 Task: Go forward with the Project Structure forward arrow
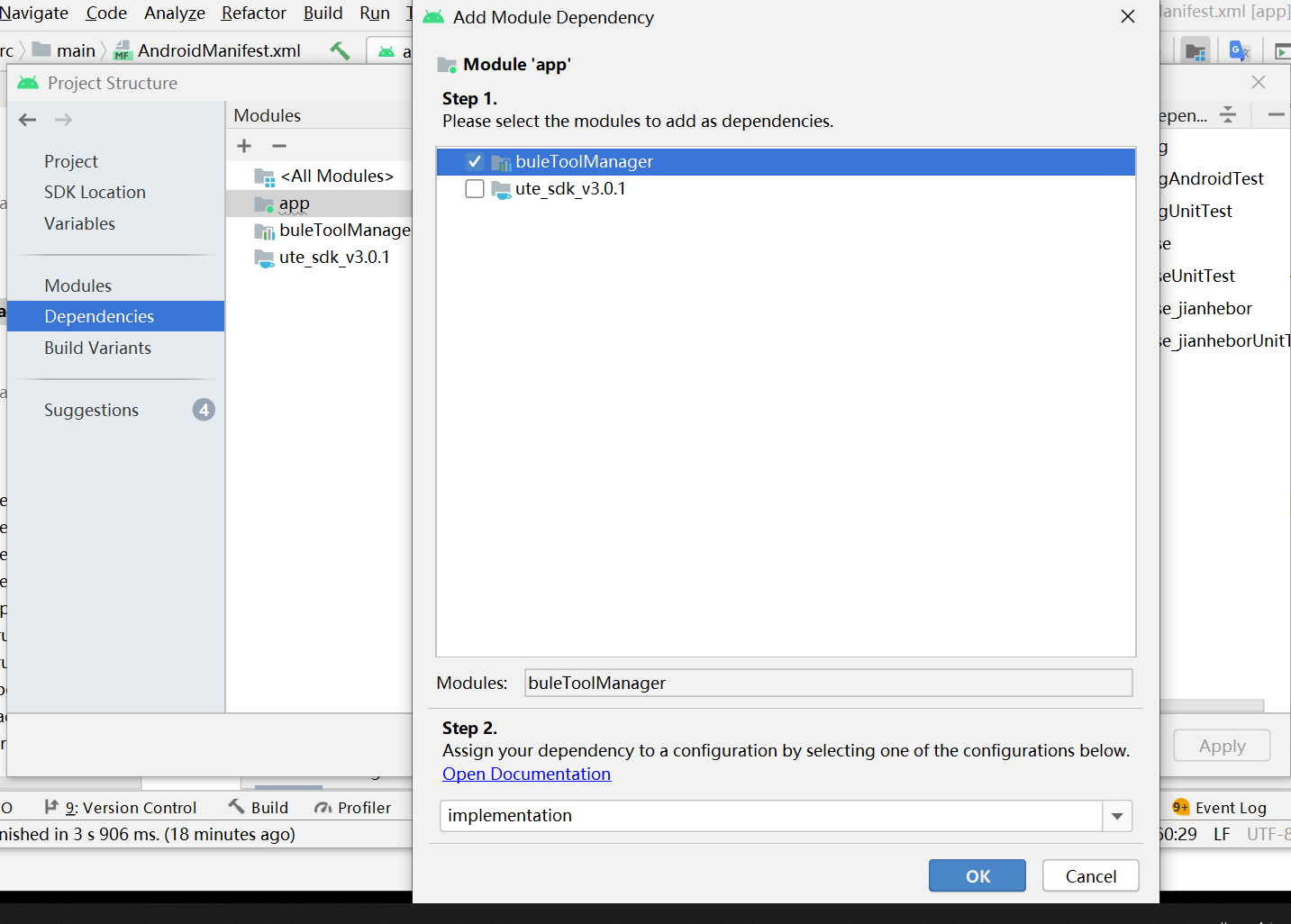click(x=63, y=120)
